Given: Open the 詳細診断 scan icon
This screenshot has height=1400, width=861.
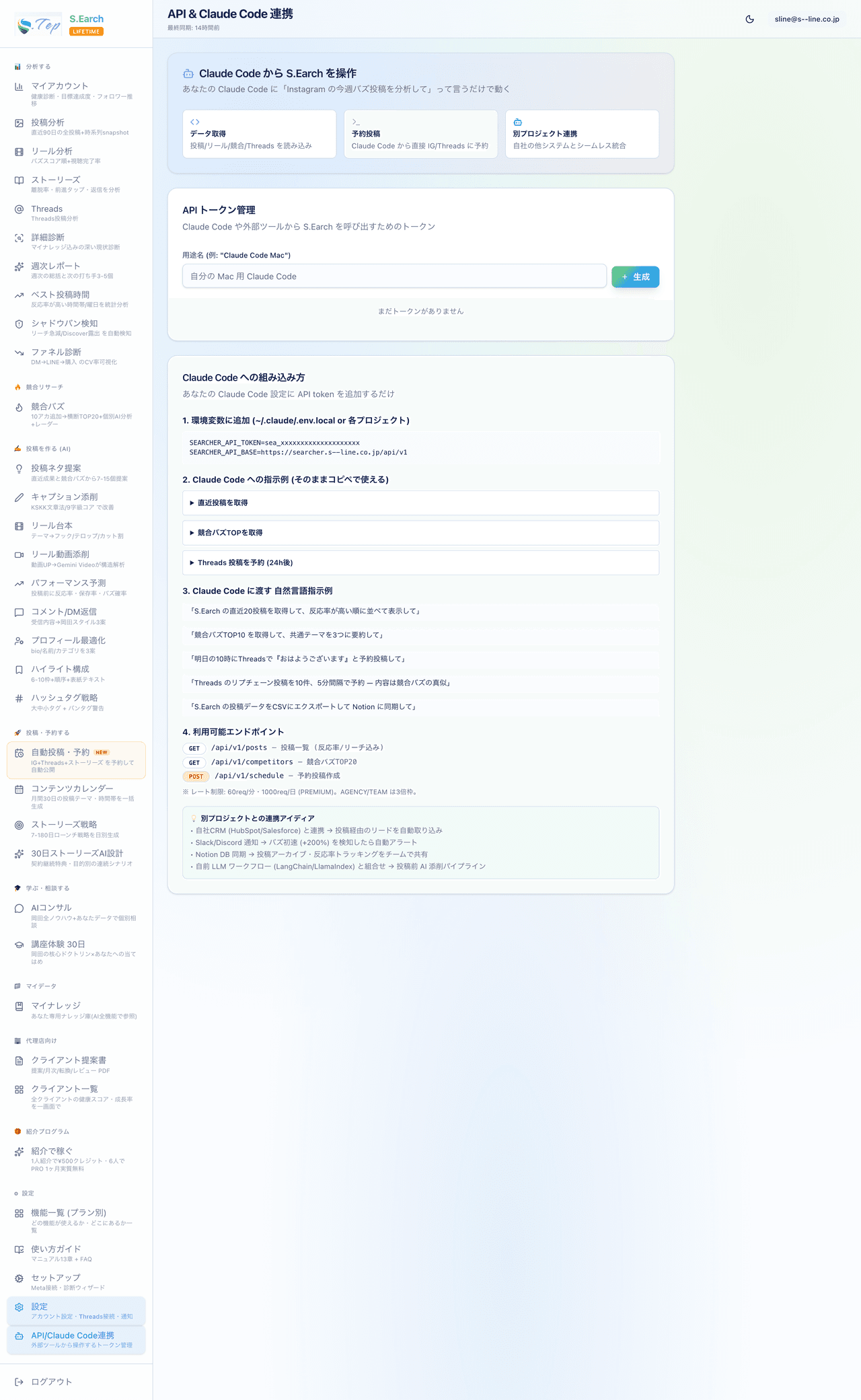Looking at the screenshot, I should pyautogui.click(x=19, y=238).
